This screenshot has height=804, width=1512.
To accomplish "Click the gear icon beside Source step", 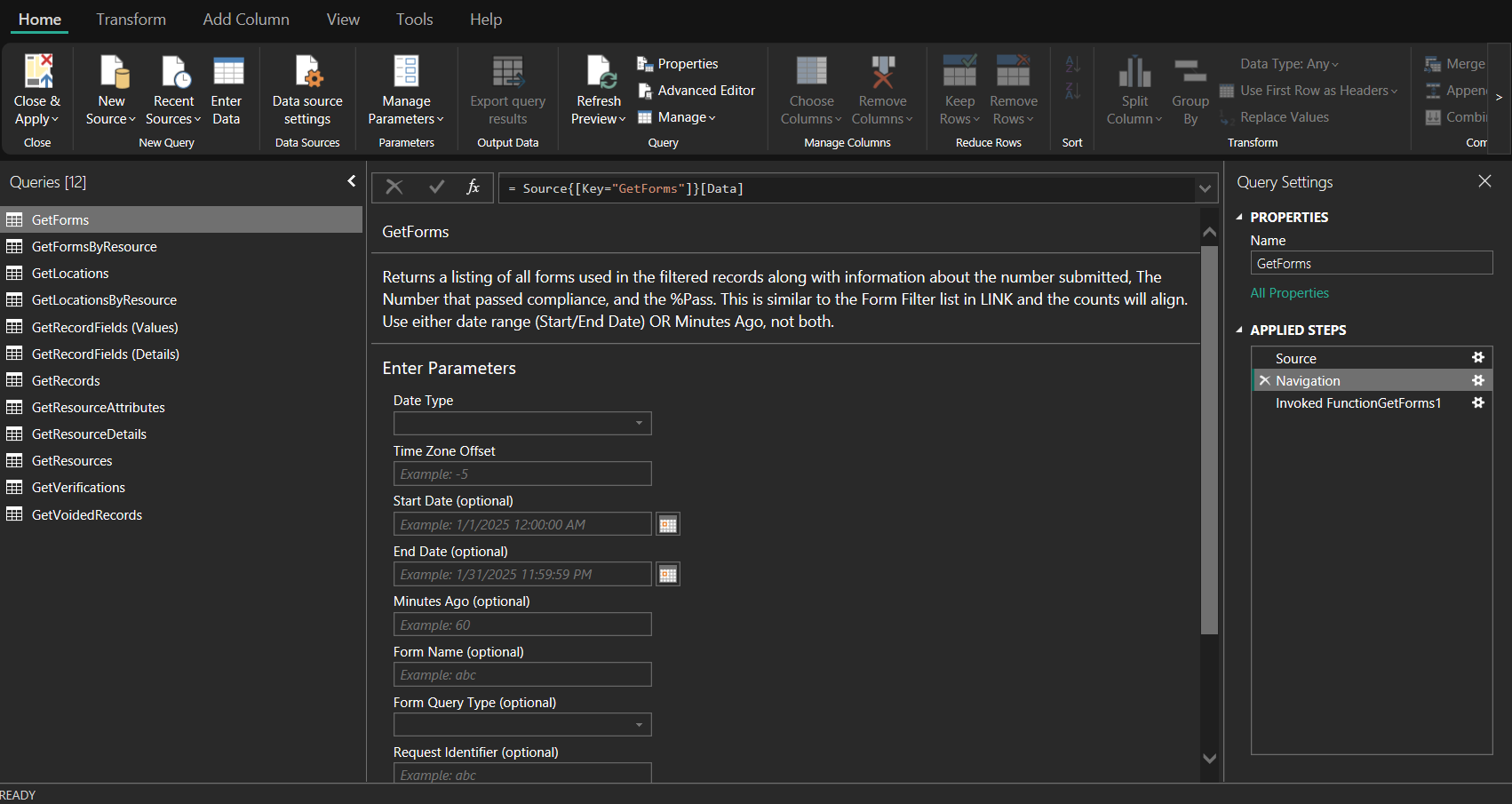I will pyautogui.click(x=1478, y=358).
